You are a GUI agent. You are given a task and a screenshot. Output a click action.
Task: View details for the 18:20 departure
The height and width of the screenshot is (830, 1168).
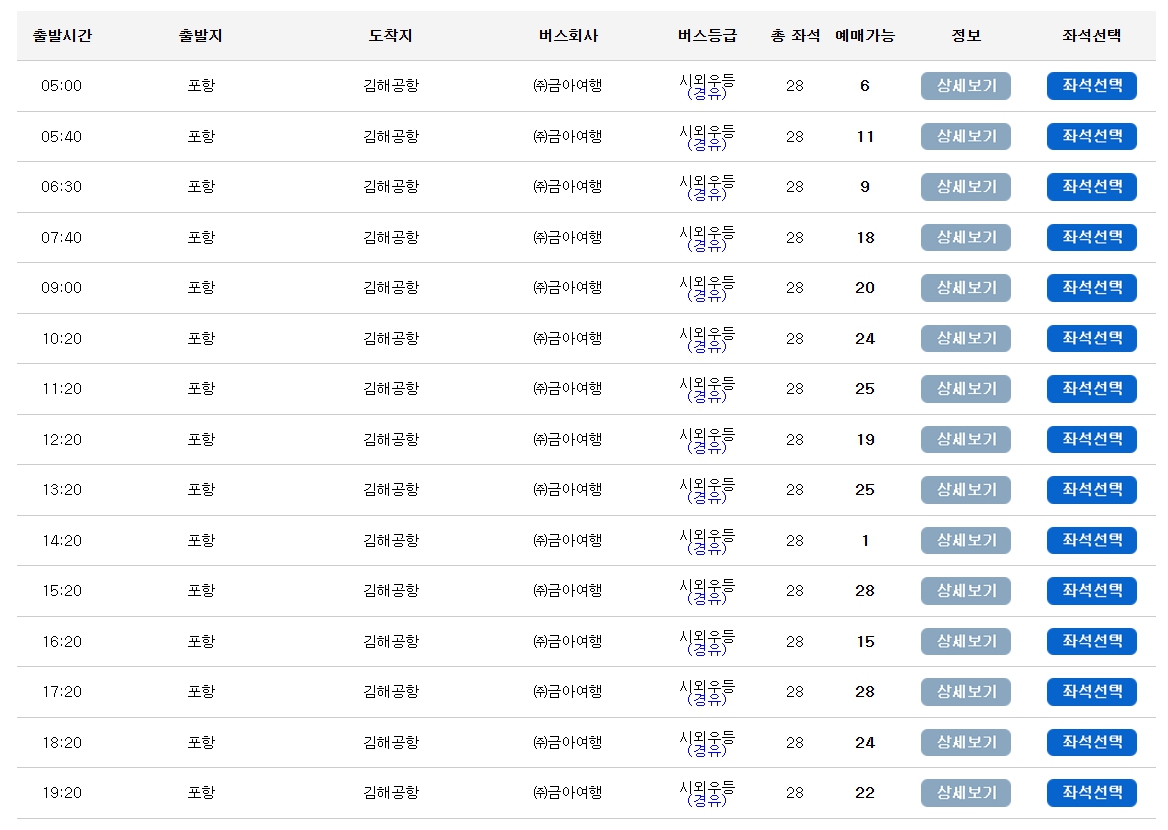[x=964, y=742]
